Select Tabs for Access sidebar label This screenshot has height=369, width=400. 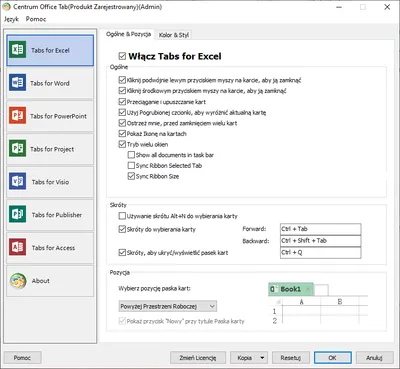pyautogui.click(x=53, y=248)
